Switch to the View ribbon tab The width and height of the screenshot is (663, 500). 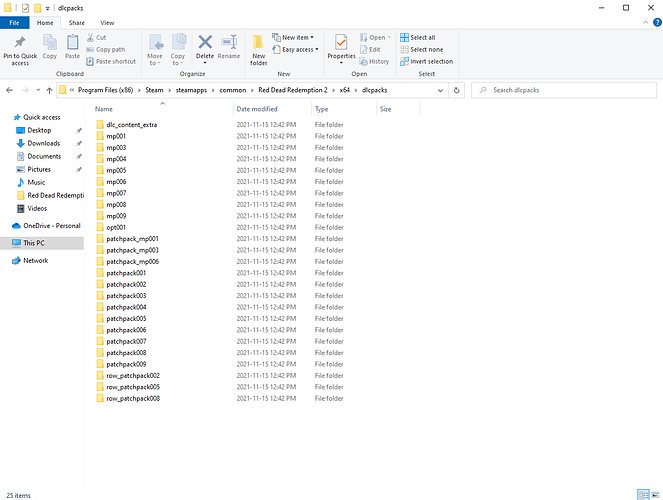pyautogui.click(x=107, y=23)
